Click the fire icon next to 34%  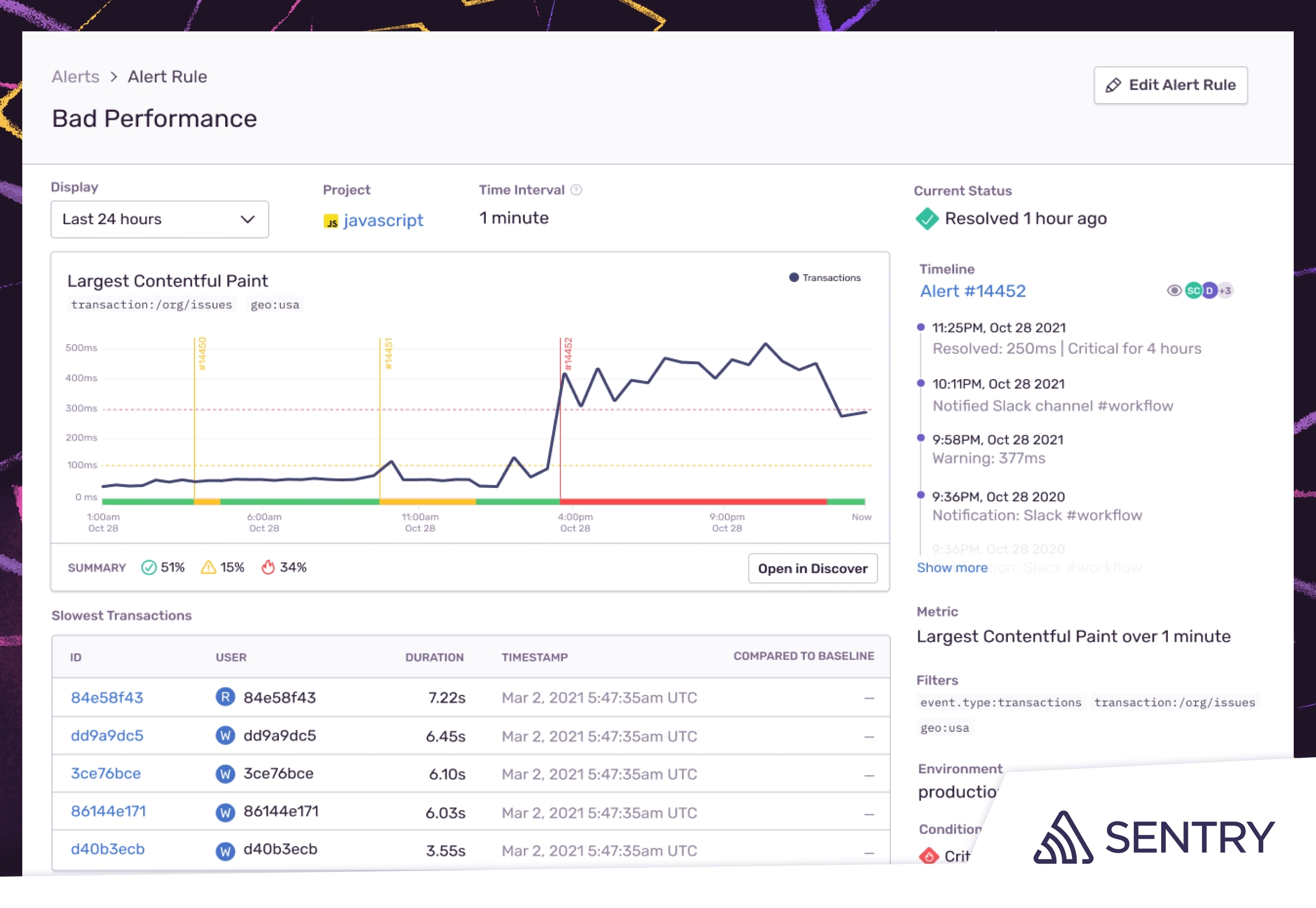click(x=268, y=568)
